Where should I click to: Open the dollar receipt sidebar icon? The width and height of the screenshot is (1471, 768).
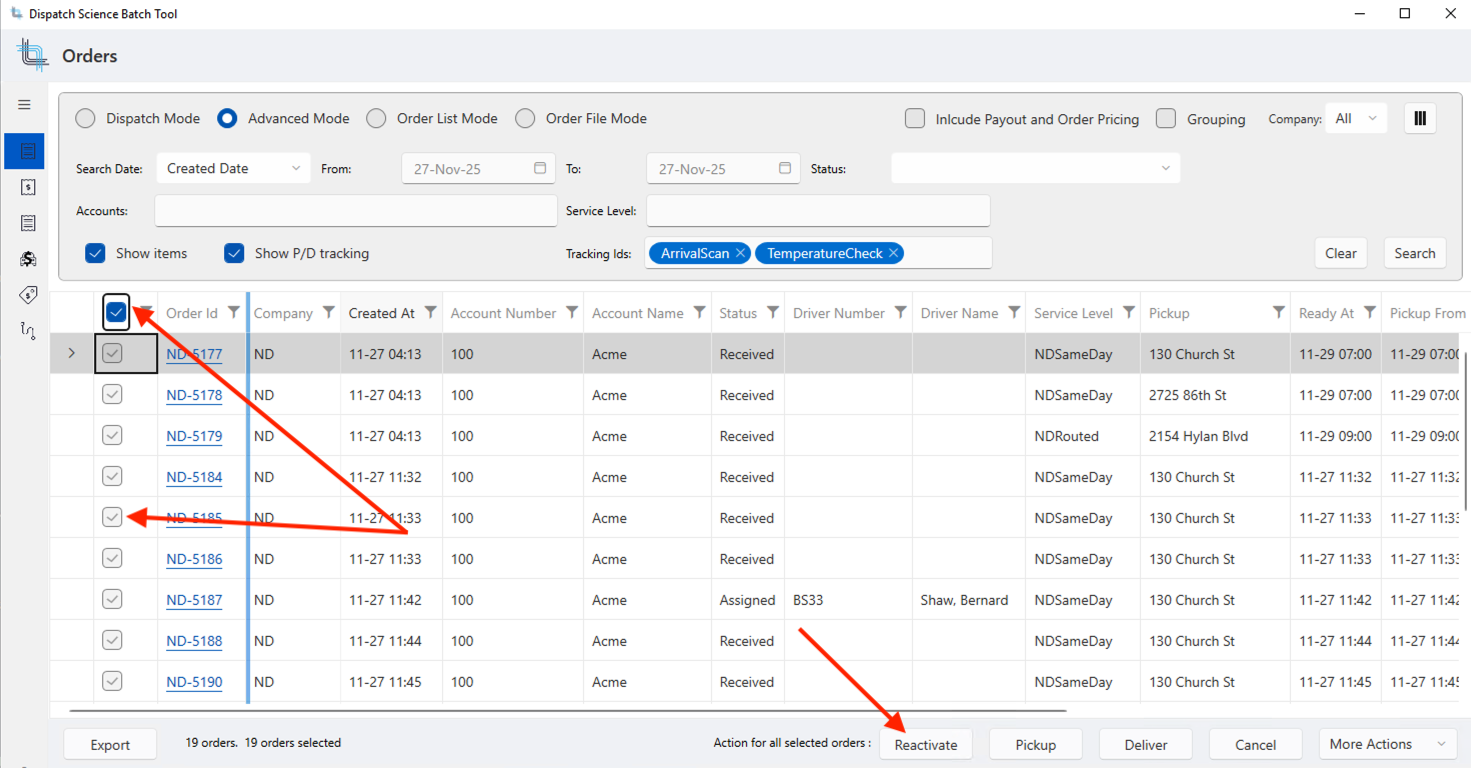pyautogui.click(x=28, y=187)
